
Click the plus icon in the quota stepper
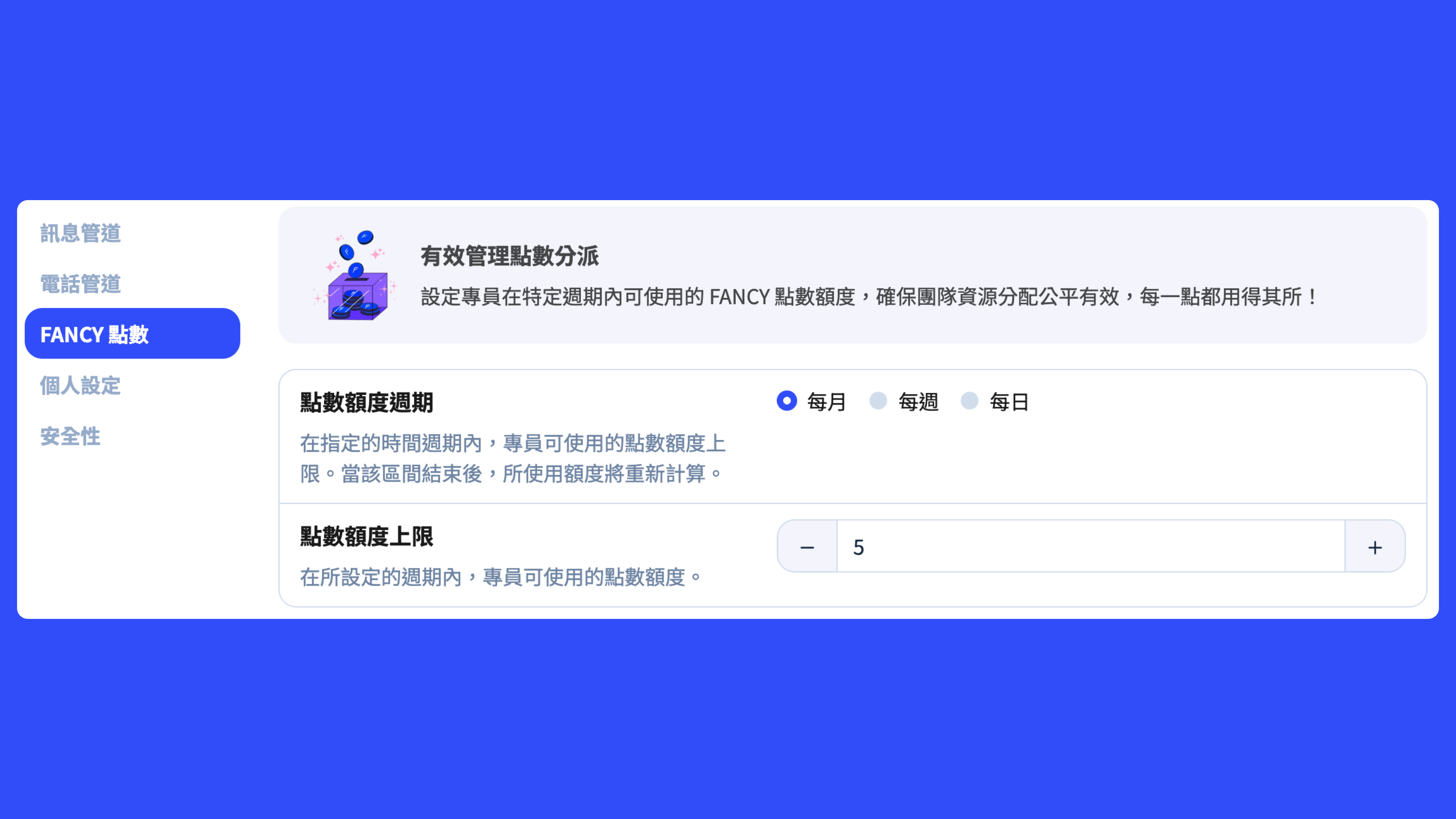pos(1375,547)
